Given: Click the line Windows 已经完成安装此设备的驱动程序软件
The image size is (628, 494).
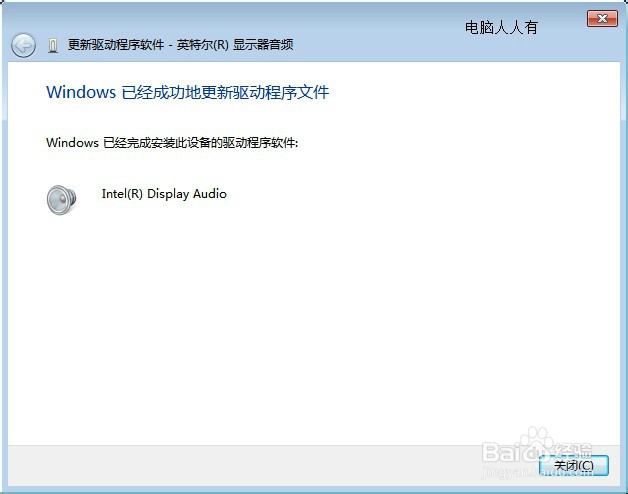Looking at the screenshot, I should tap(172, 143).
